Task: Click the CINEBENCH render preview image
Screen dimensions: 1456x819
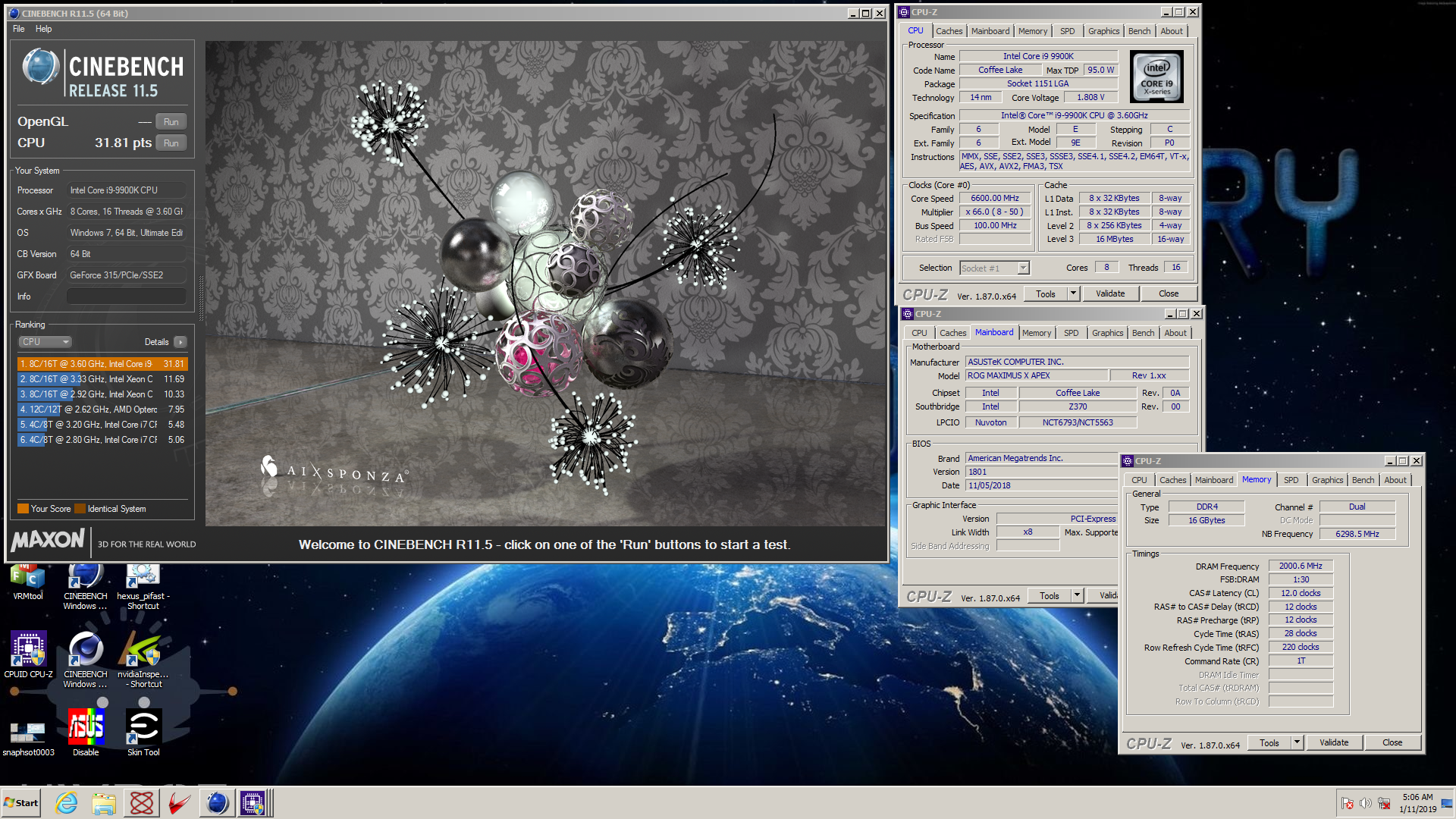Action: click(x=545, y=284)
